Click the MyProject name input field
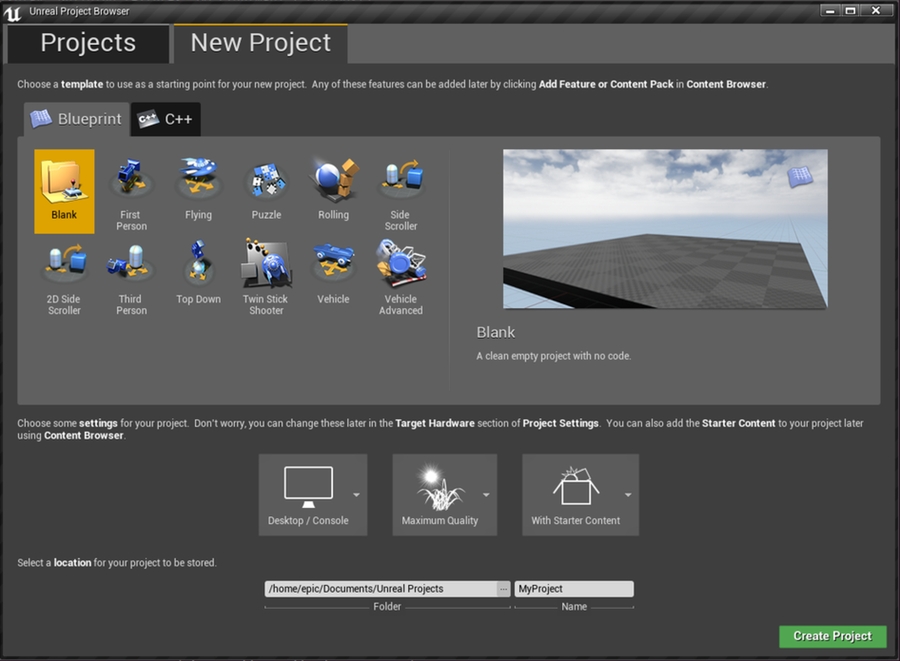 (x=573, y=589)
